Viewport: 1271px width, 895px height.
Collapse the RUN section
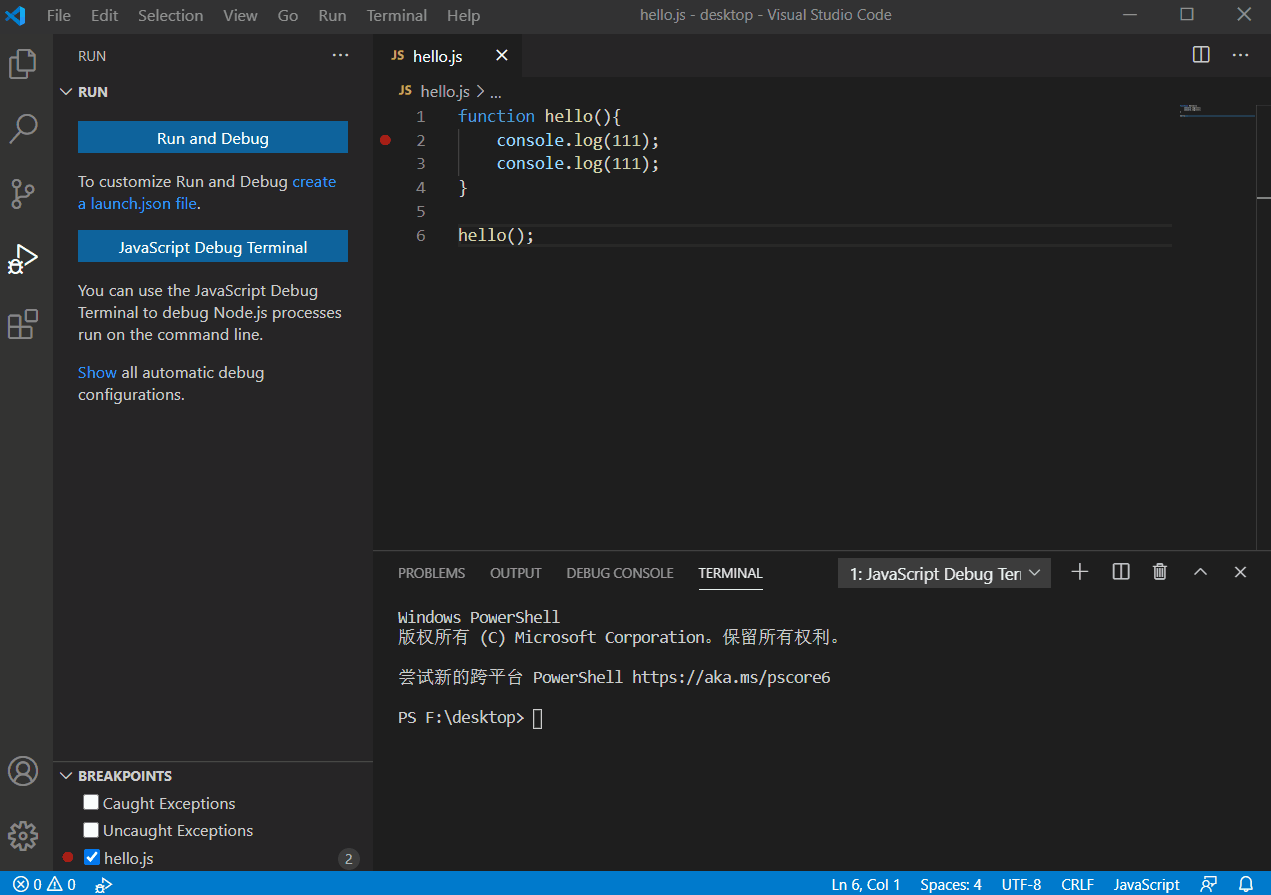pyautogui.click(x=66, y=91)
